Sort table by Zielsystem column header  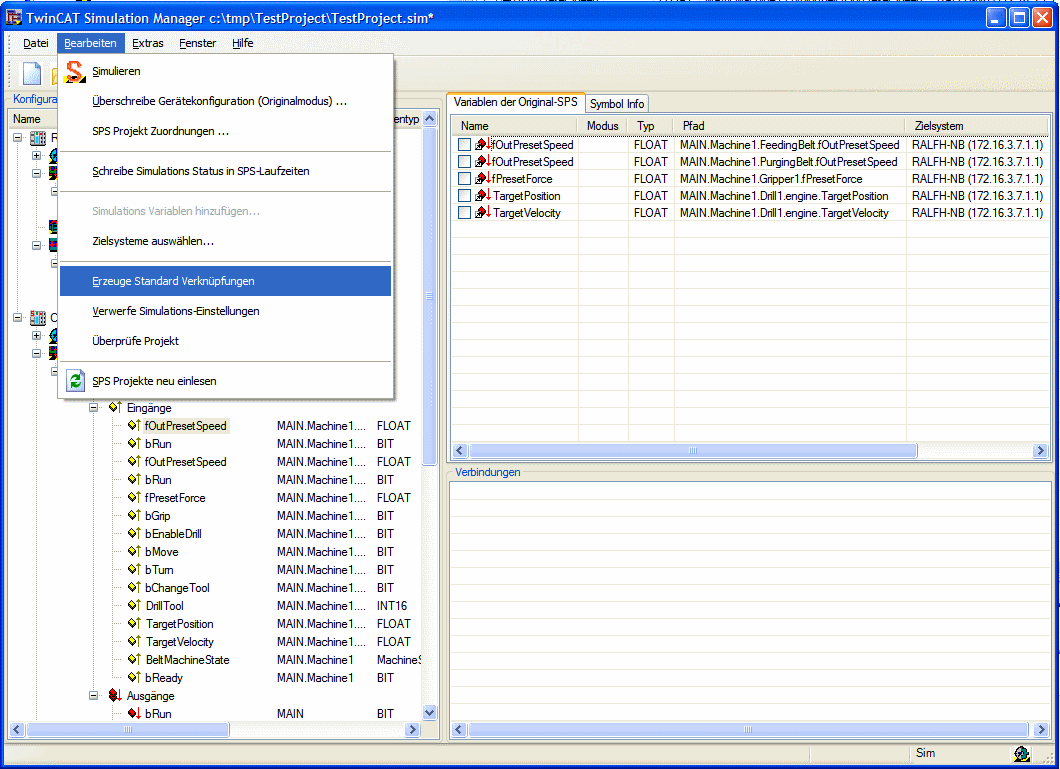coord(977,126)
